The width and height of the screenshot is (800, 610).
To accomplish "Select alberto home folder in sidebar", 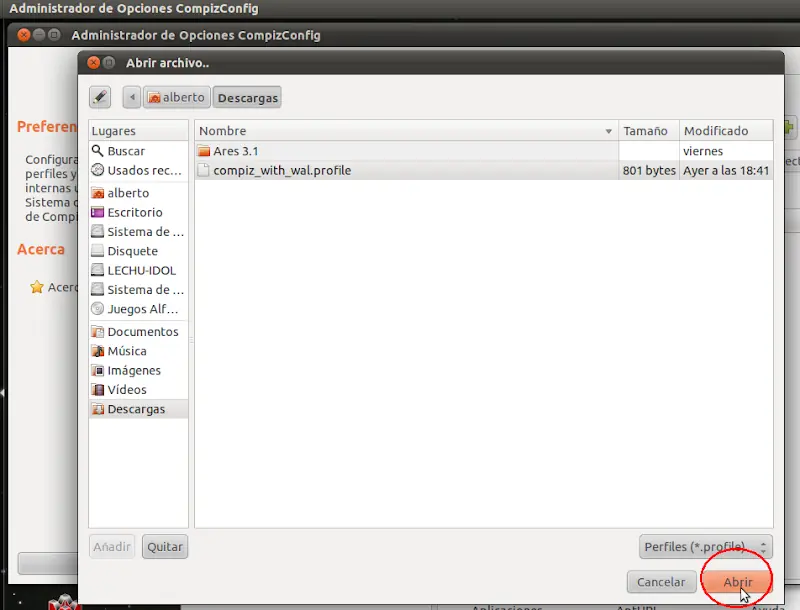I will pyautogui.click(x=138, y=193).
